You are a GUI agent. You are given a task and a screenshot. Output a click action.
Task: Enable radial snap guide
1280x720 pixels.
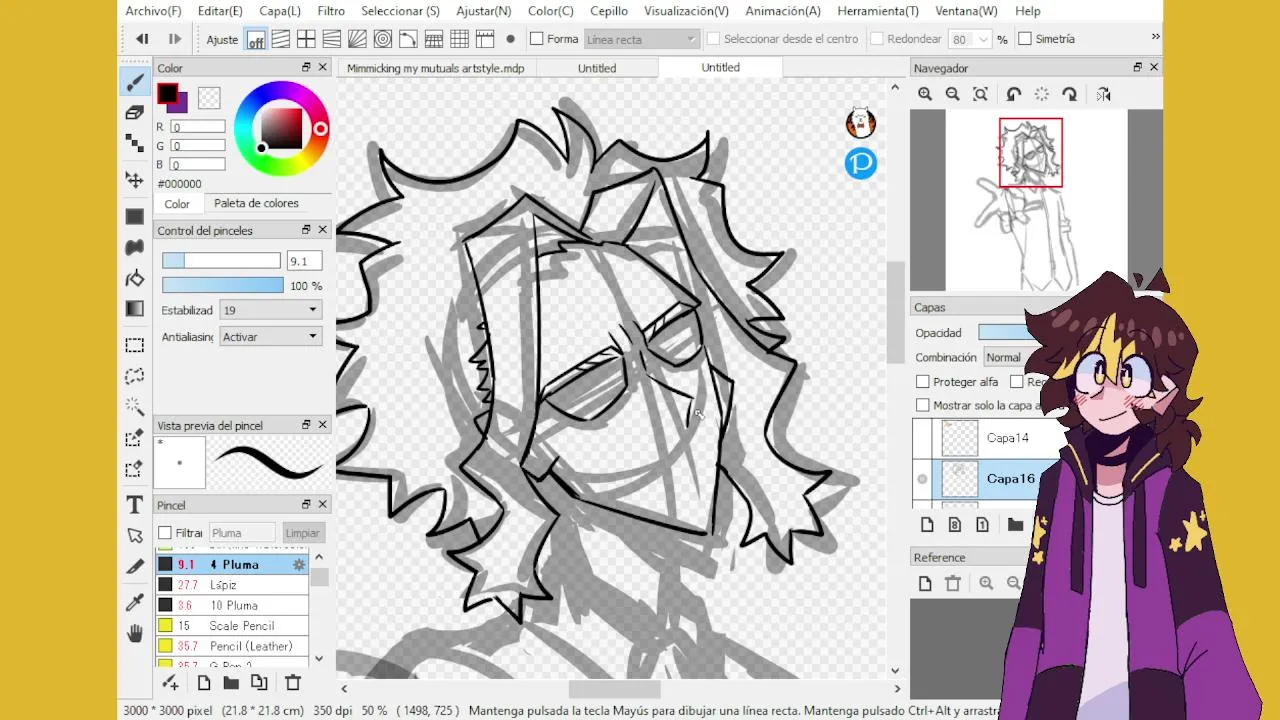357,39
